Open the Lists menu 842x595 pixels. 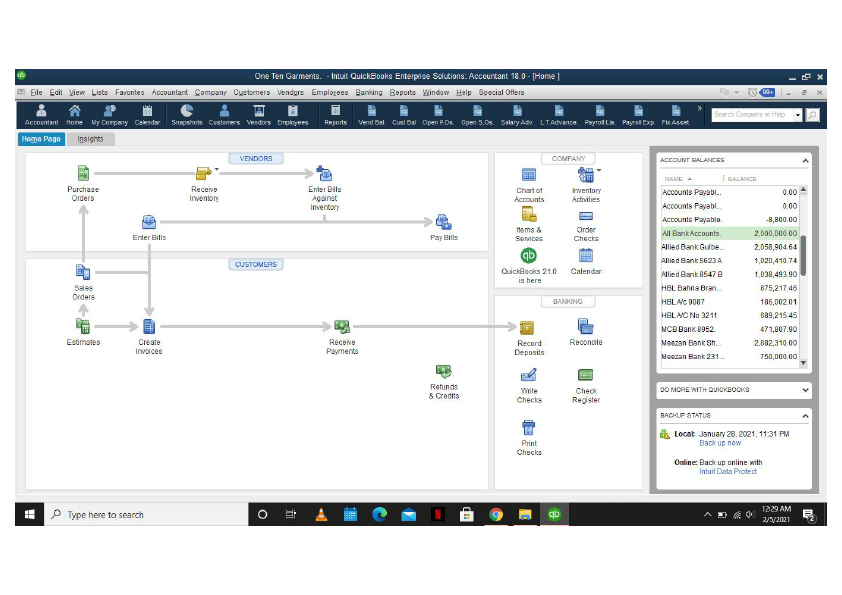99,92
